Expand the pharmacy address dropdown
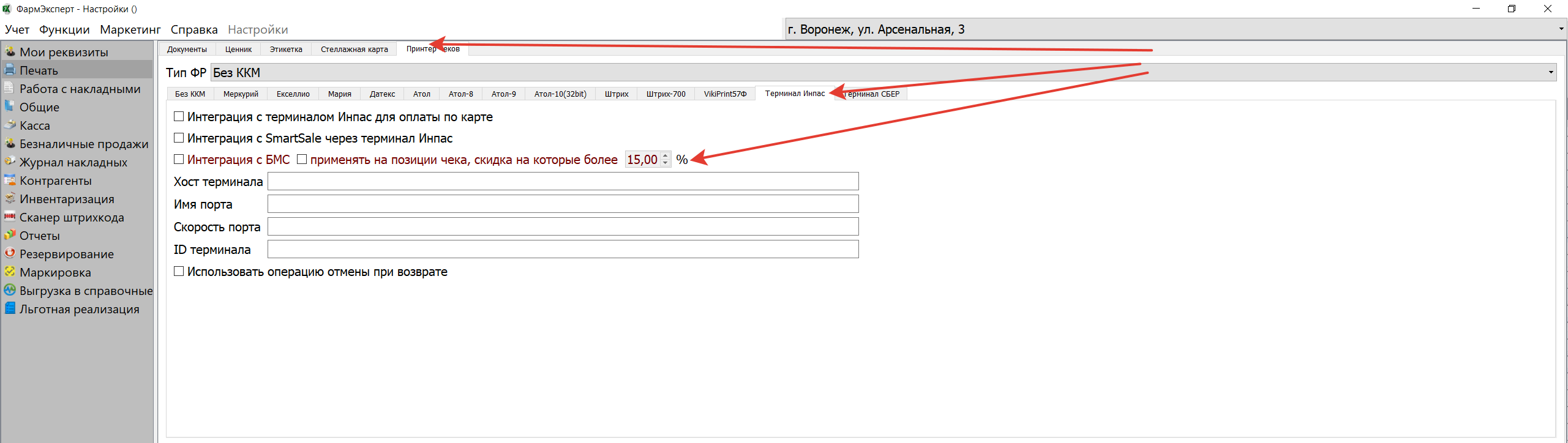 (x=1560, y=29)
